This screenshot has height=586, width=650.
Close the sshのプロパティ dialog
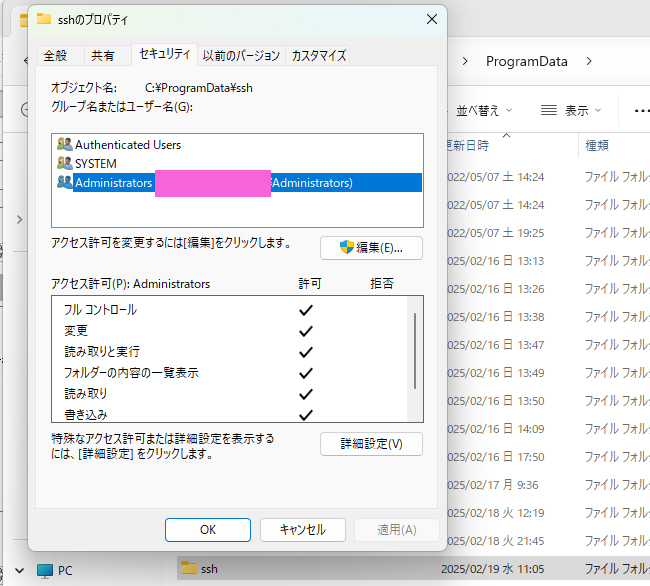[x=432, y=19]
